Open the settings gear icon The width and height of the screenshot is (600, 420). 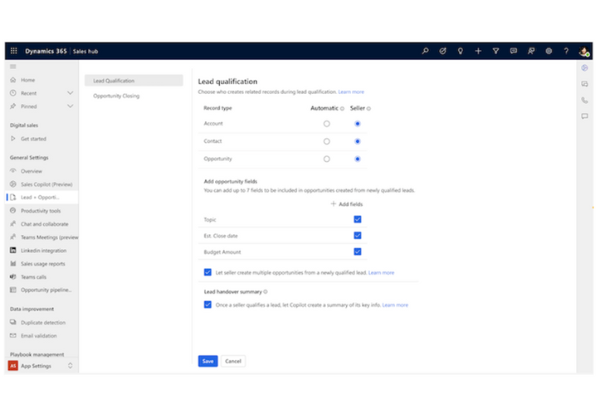(549, 51)
